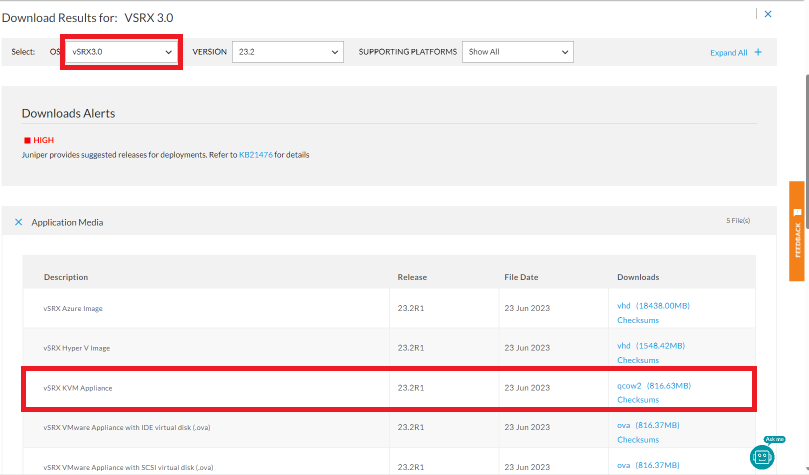This screenshot has height=475, width=809.
Task: Click the Expand All link
Action: pyautogui.click(x=729, y=53)
